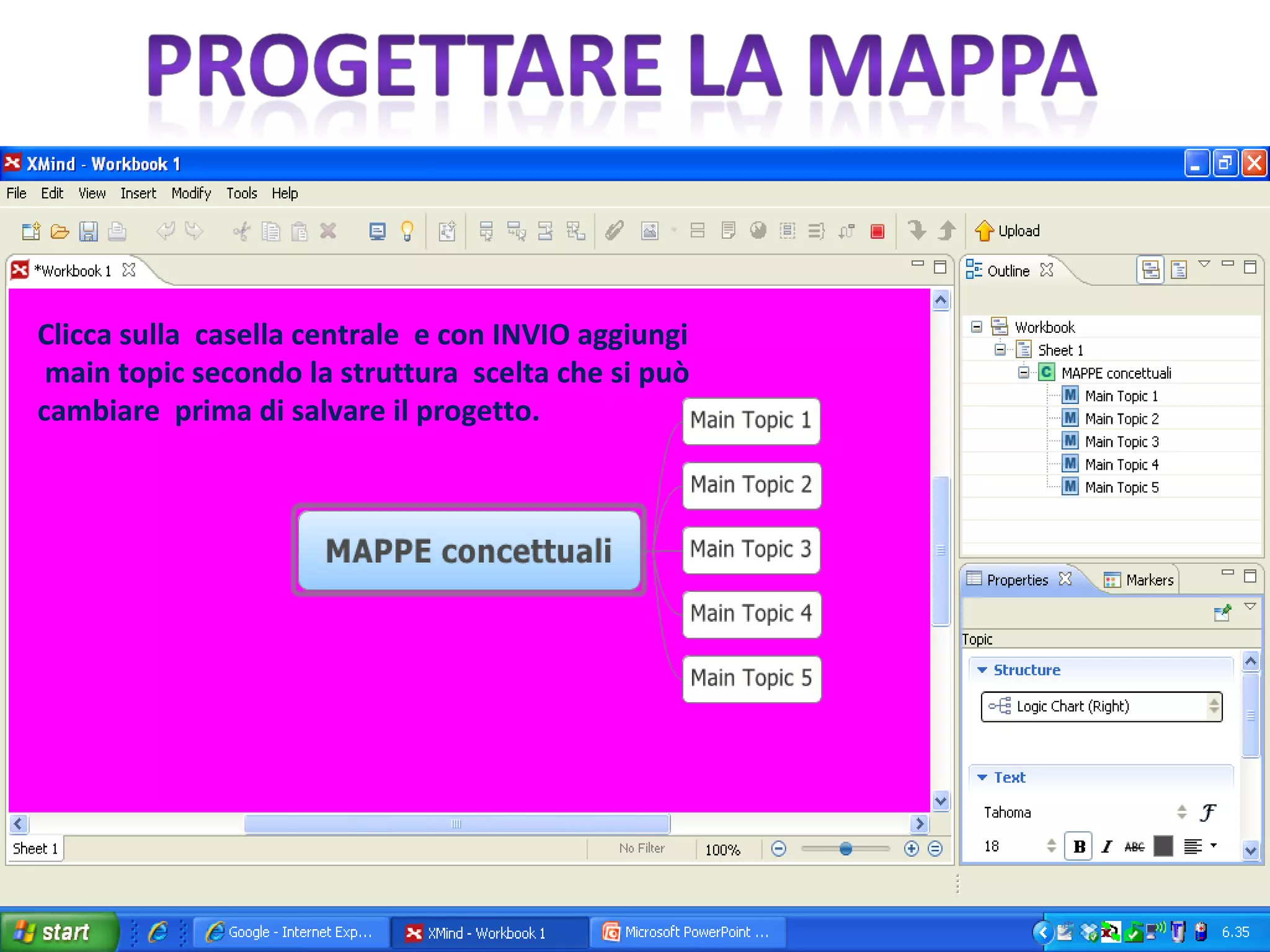Click the Boundary dashed-box icon

788,231
